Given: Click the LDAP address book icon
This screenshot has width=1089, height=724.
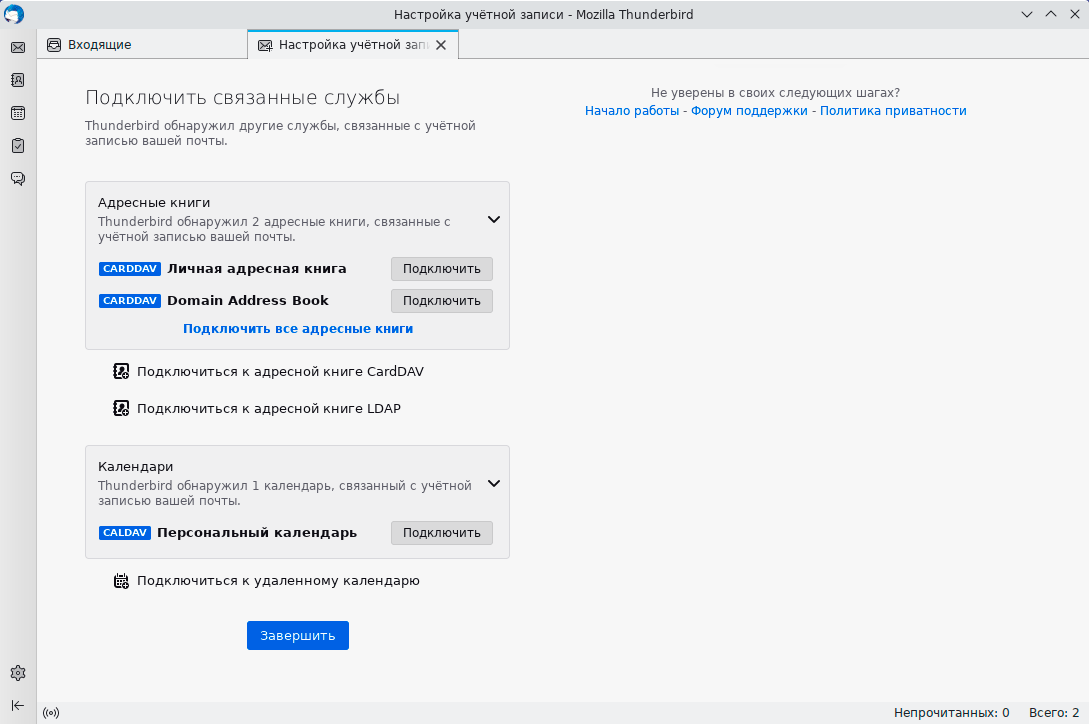Looking at the screenshot, I should pyautogui.click(x=121, y=408).
